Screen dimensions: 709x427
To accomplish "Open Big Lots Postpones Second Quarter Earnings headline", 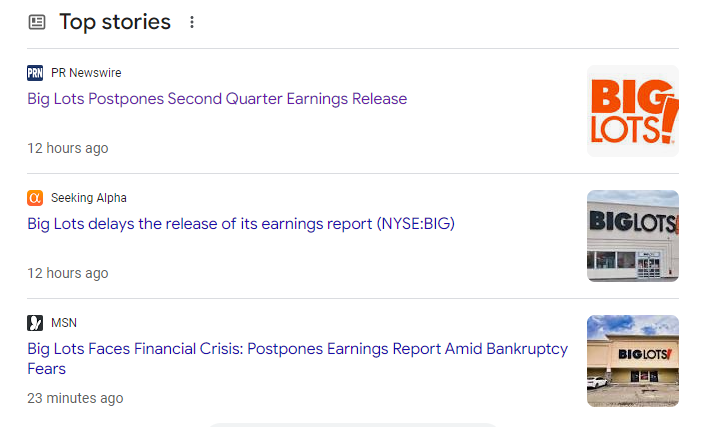I will (217, 99).
